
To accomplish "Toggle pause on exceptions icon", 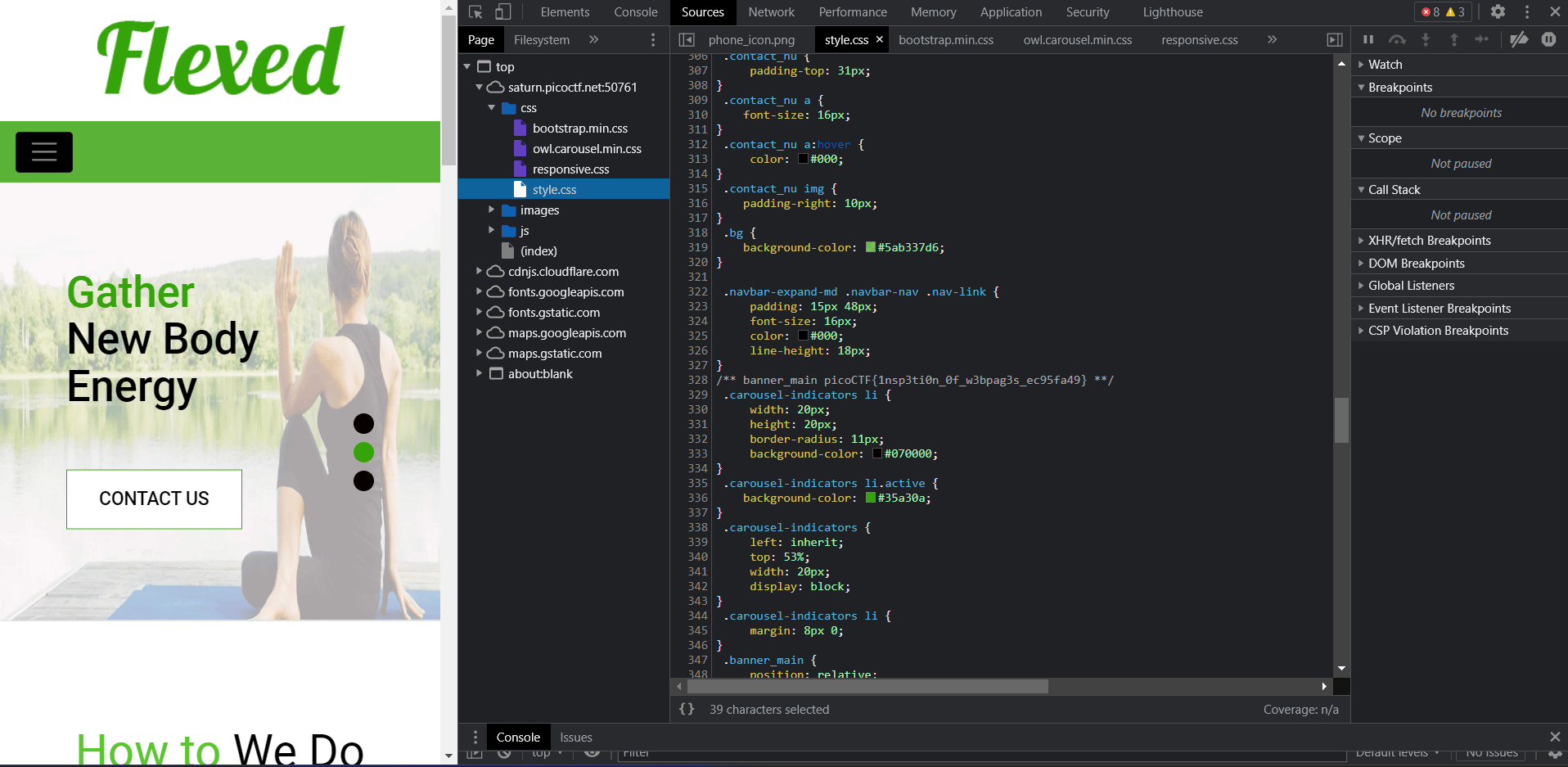I will click(x=1548, y=39).
